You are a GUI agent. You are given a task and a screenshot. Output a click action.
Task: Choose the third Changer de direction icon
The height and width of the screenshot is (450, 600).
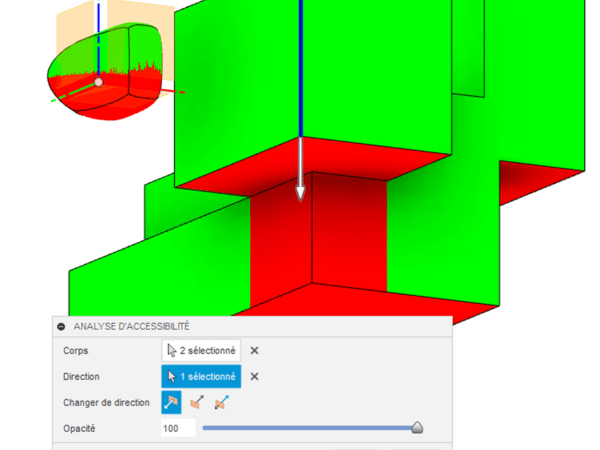click(x=221, y=403)
